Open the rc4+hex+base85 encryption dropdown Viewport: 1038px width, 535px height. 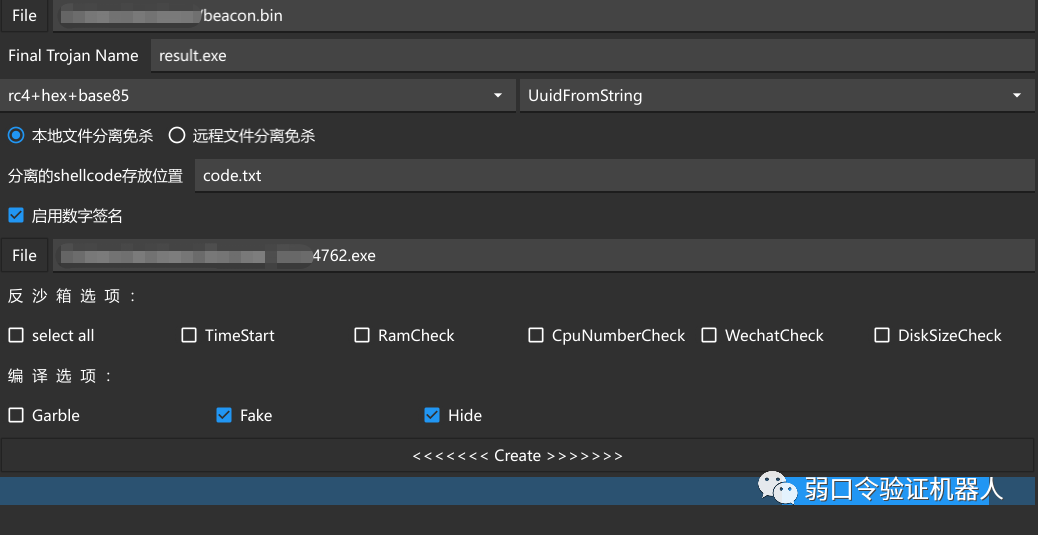coord(257,96)
